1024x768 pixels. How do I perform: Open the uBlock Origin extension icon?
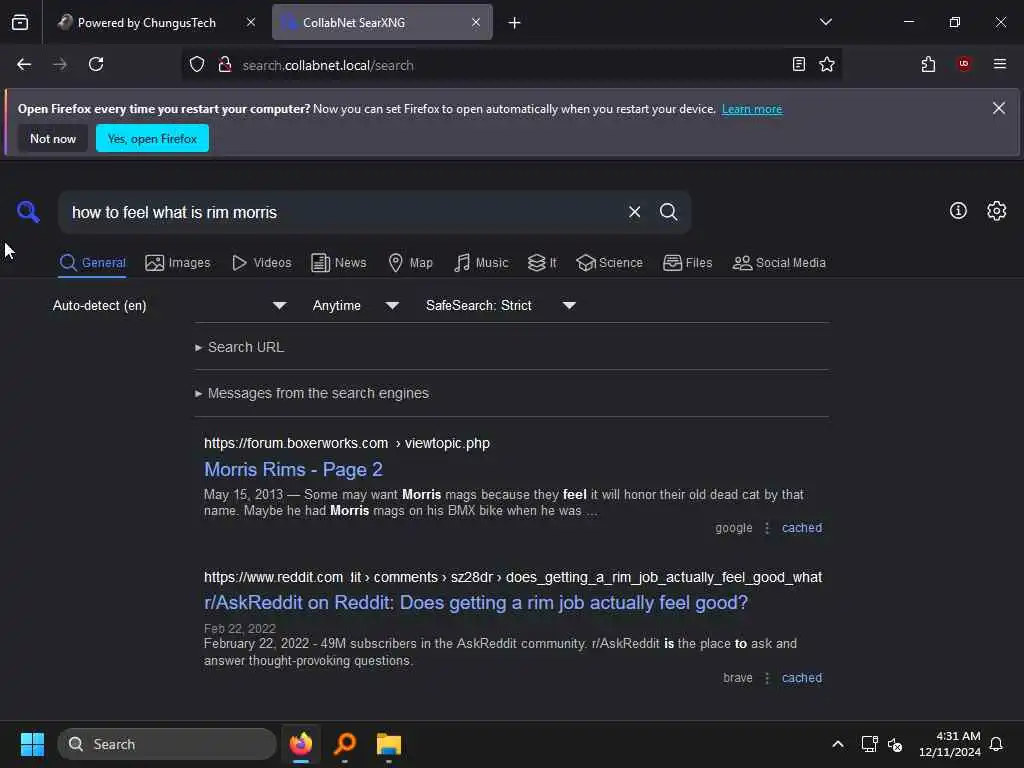coord(964,64)
